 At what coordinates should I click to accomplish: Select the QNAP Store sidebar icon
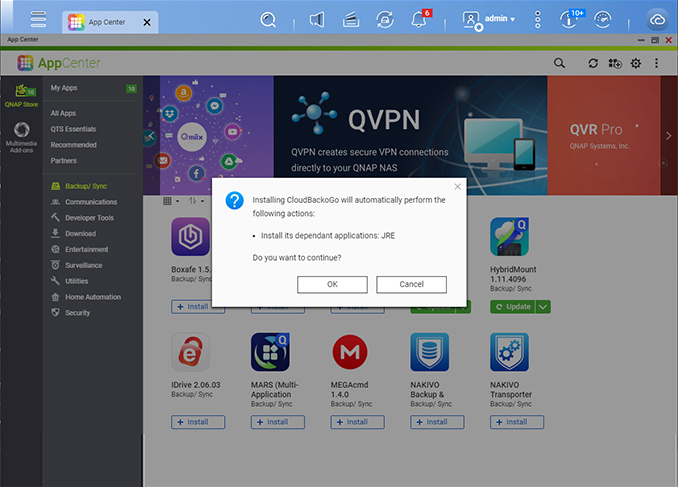[21, 96]
